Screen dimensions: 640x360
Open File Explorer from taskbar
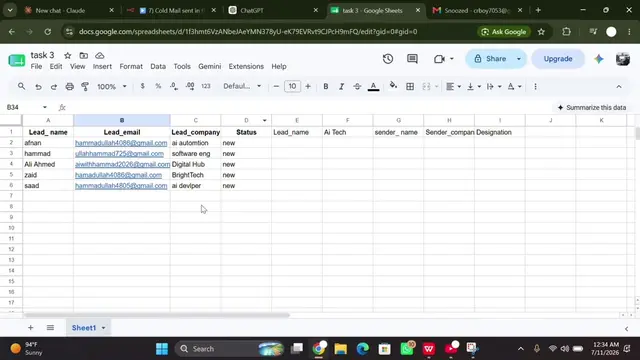[340, 349]
